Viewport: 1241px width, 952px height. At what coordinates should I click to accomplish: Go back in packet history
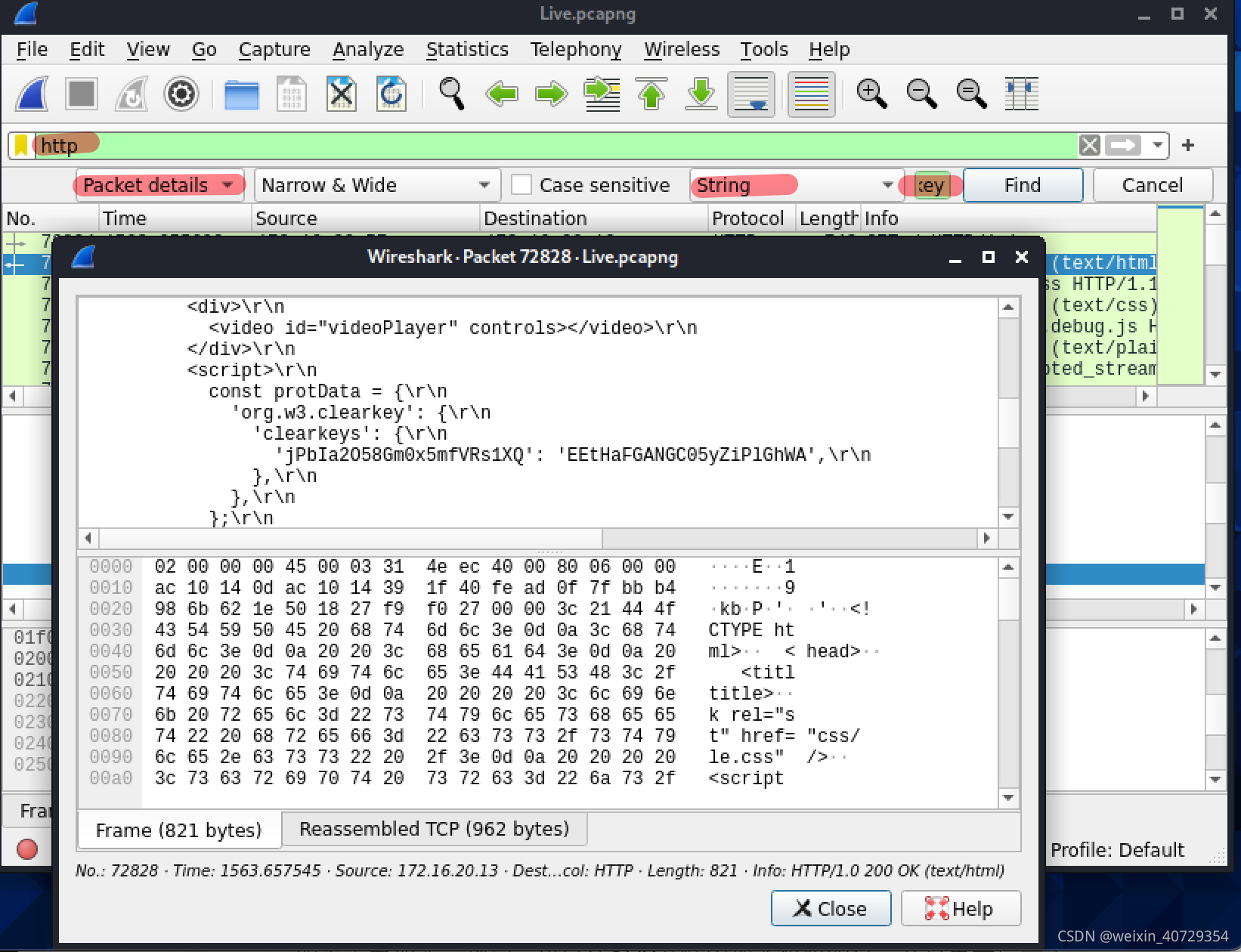[502, 94]
